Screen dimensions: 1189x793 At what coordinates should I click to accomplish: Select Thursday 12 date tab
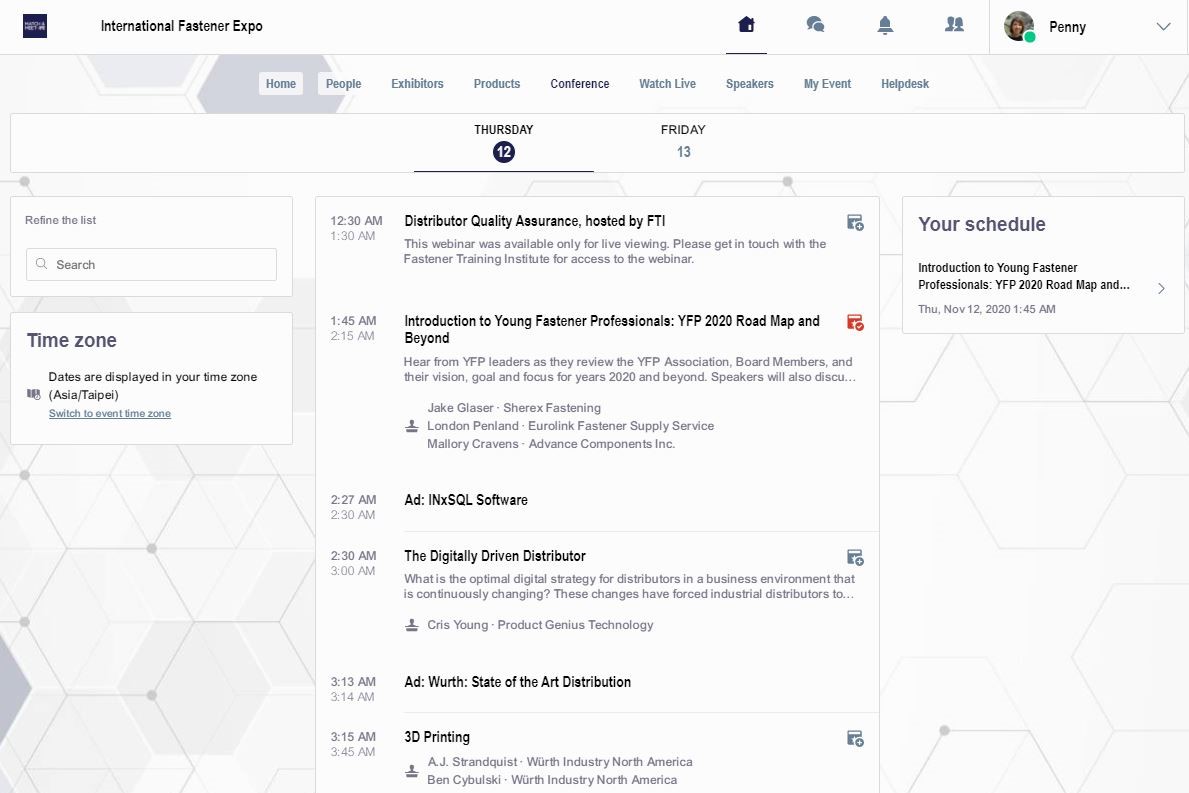504,143
